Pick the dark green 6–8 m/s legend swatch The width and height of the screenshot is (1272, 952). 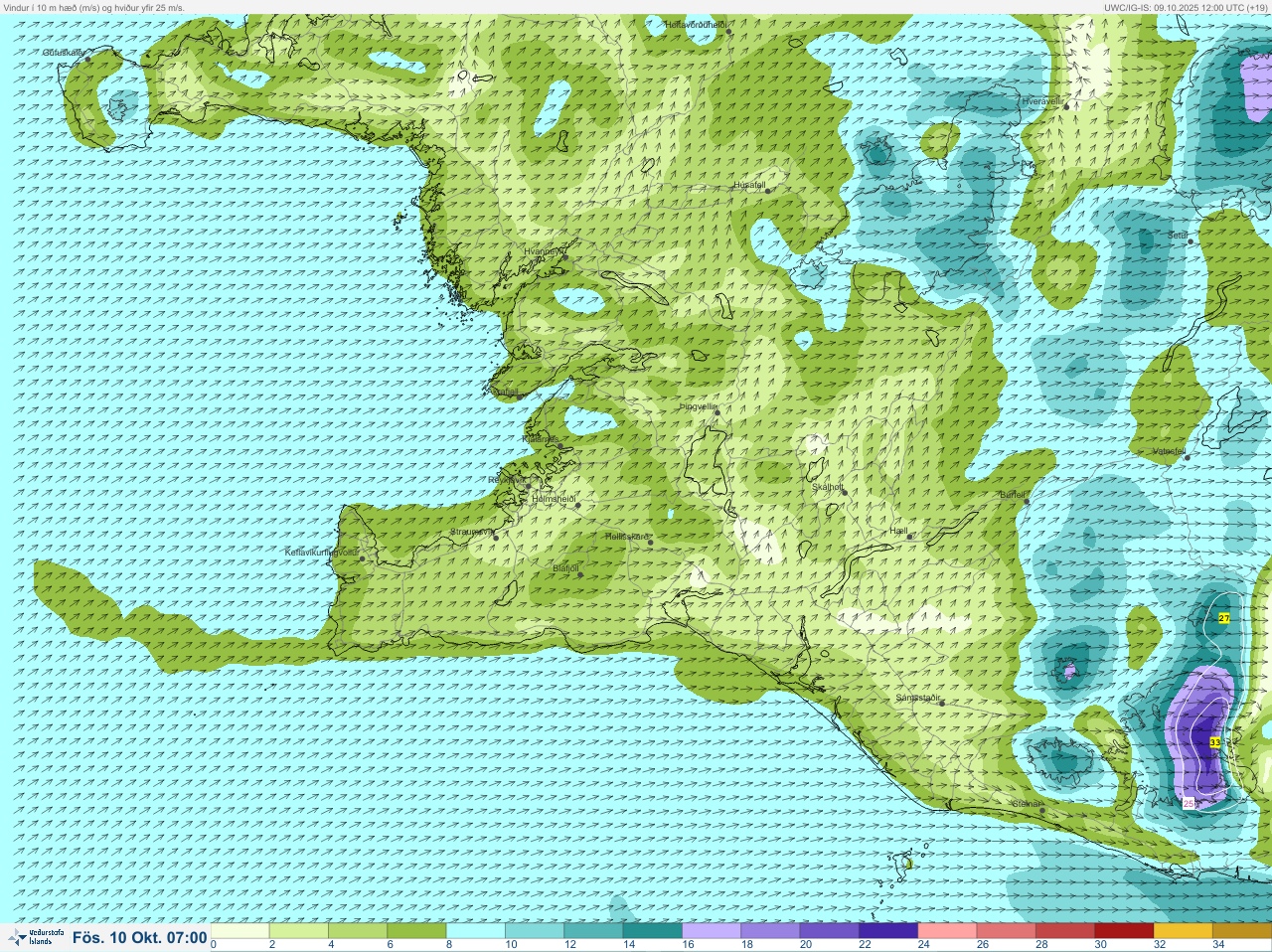(417, 931)
